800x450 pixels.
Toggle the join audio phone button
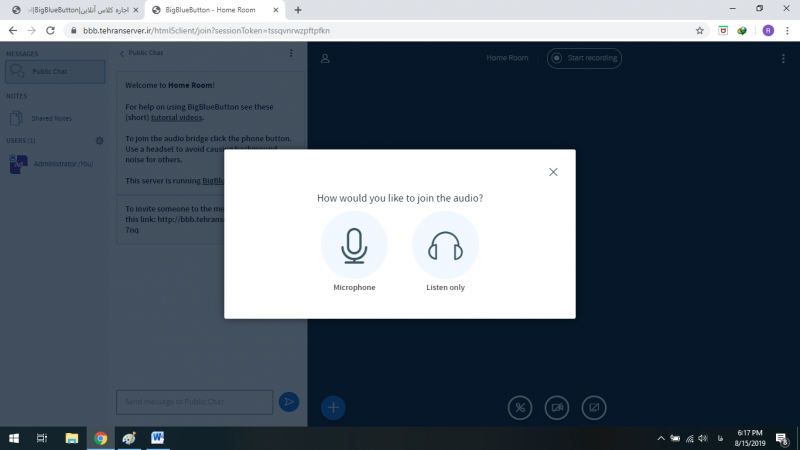(520, 407)
